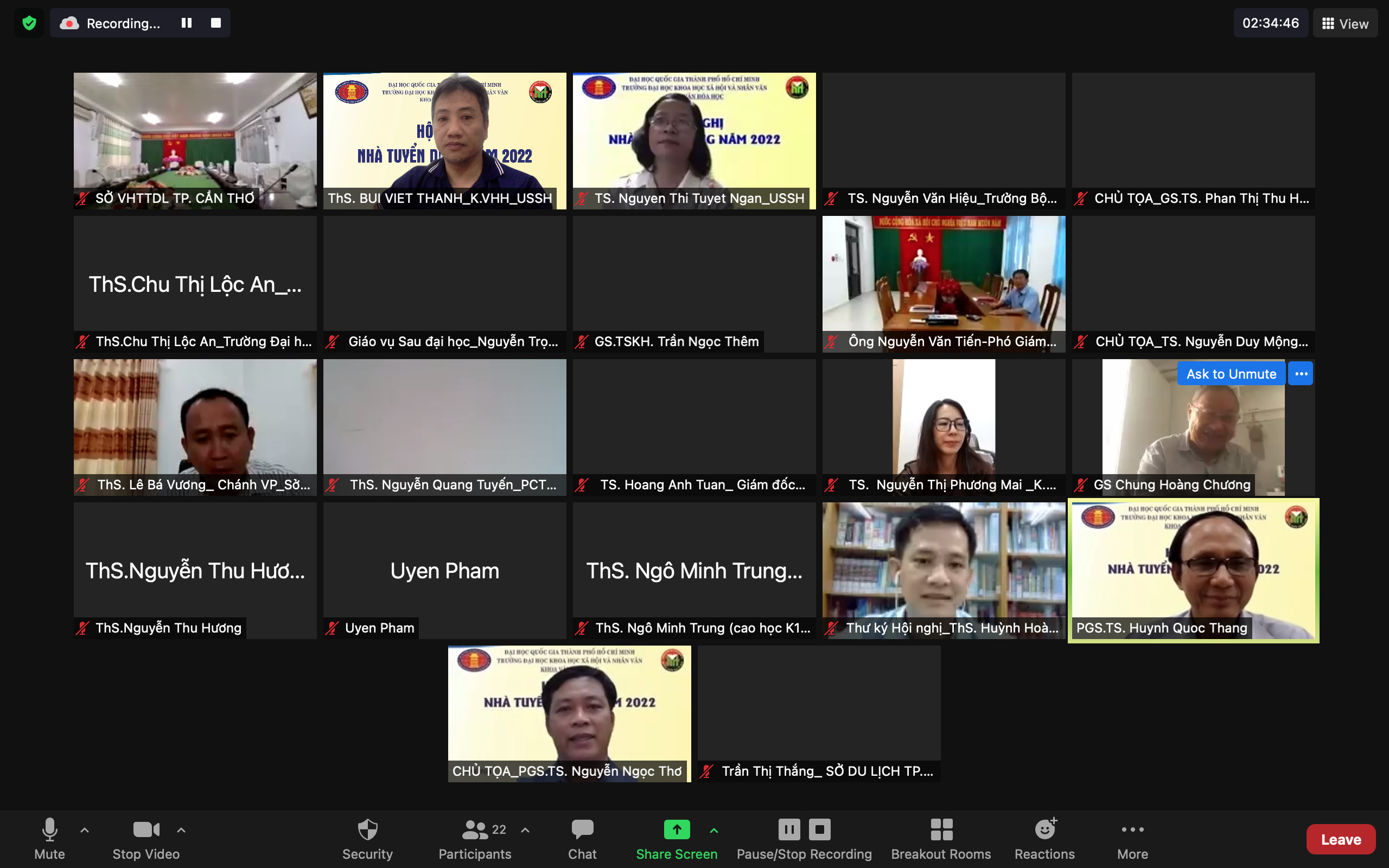
Task: Click the green encryption shield icon
Action: pos(29,23)
